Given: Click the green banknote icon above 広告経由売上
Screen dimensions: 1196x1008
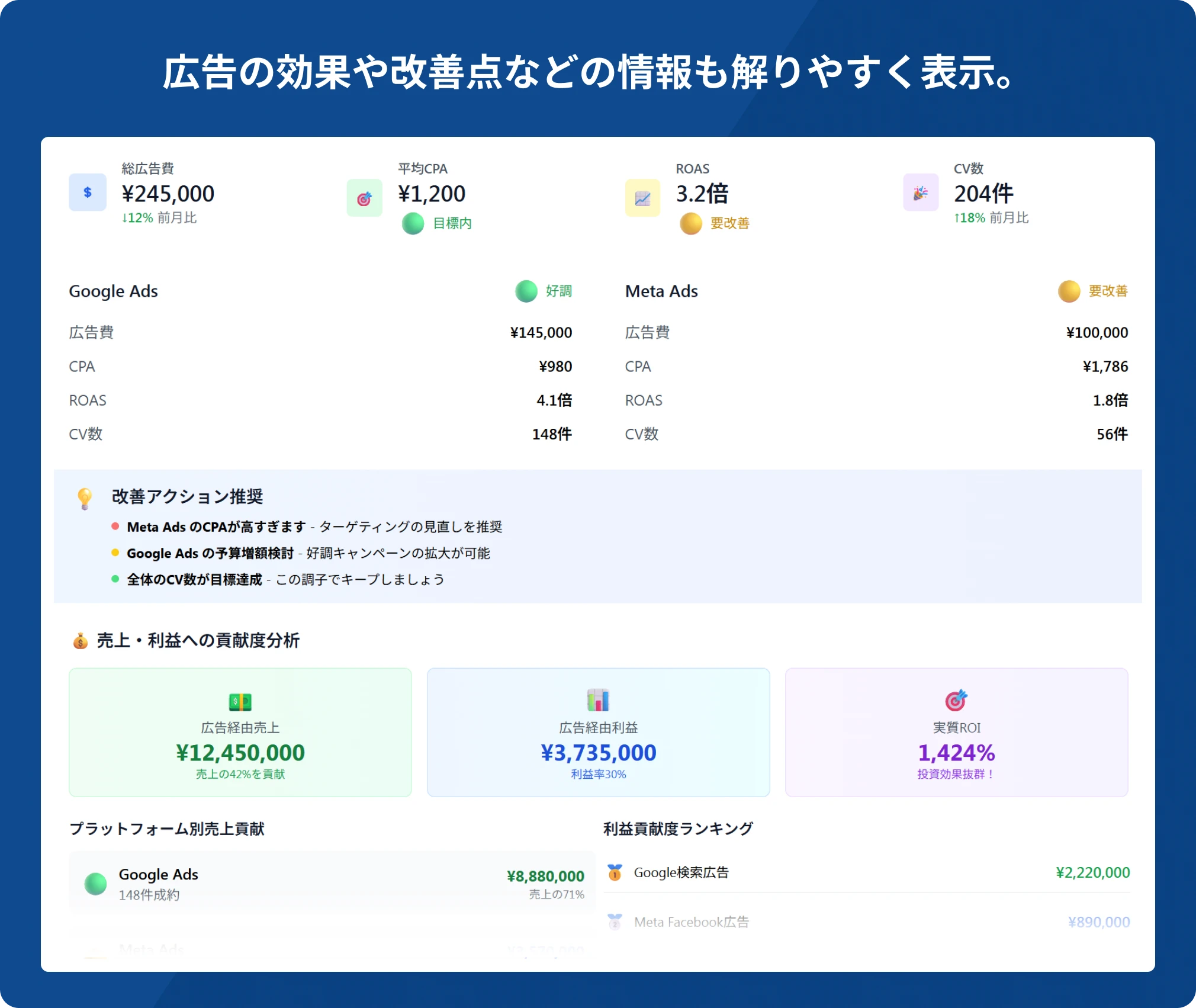Looking at the screenshot, I should pos(240,702).
